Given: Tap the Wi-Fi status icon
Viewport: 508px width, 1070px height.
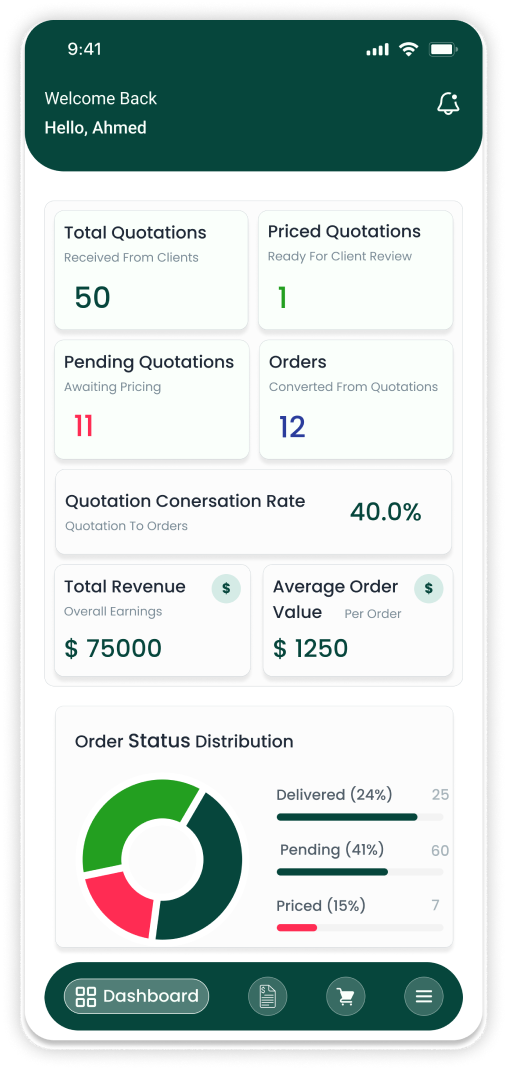Looking at the screenshot, I should [x=408, y=49].
